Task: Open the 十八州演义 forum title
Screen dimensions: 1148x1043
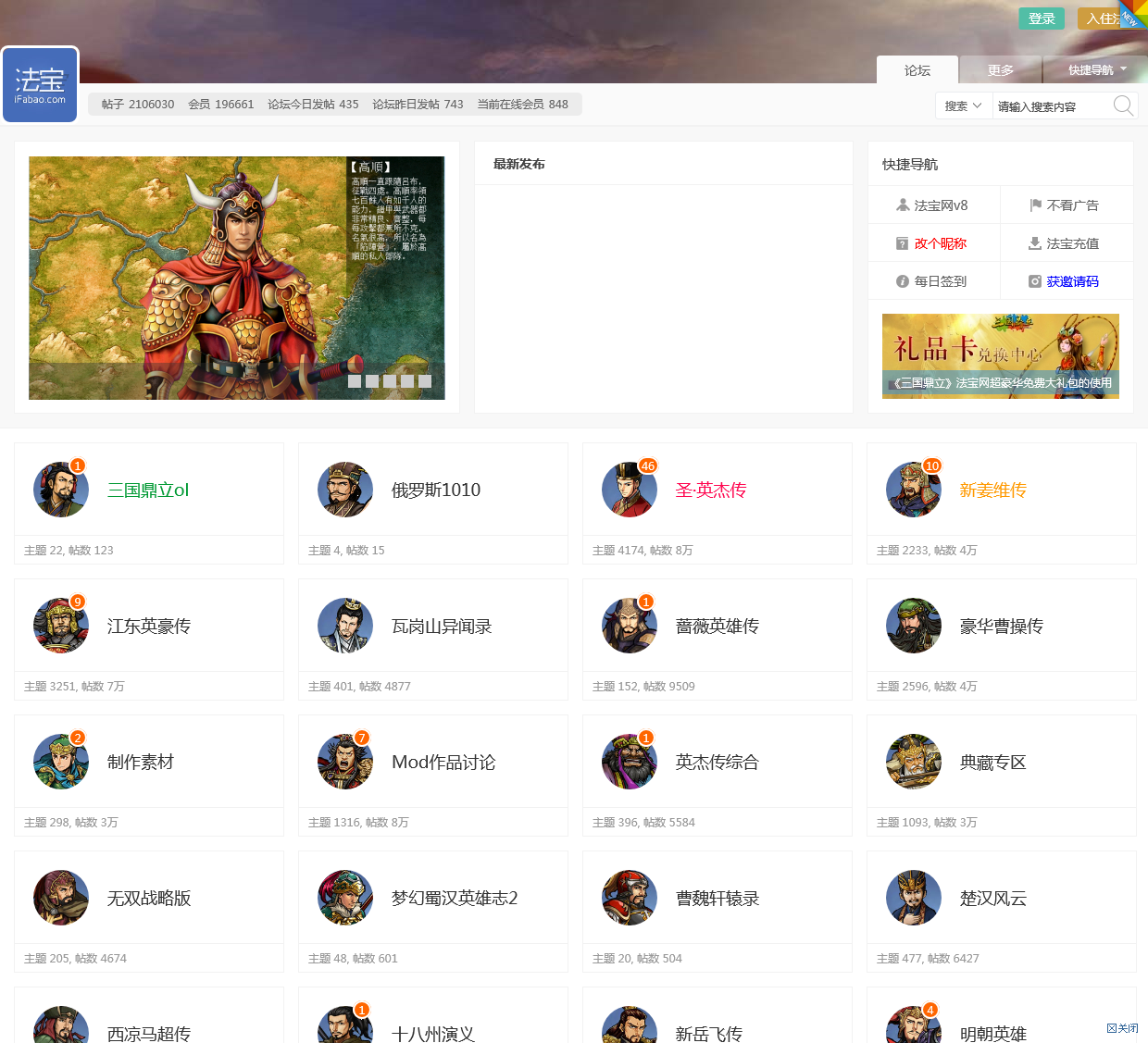Action: coord(433,1034)
